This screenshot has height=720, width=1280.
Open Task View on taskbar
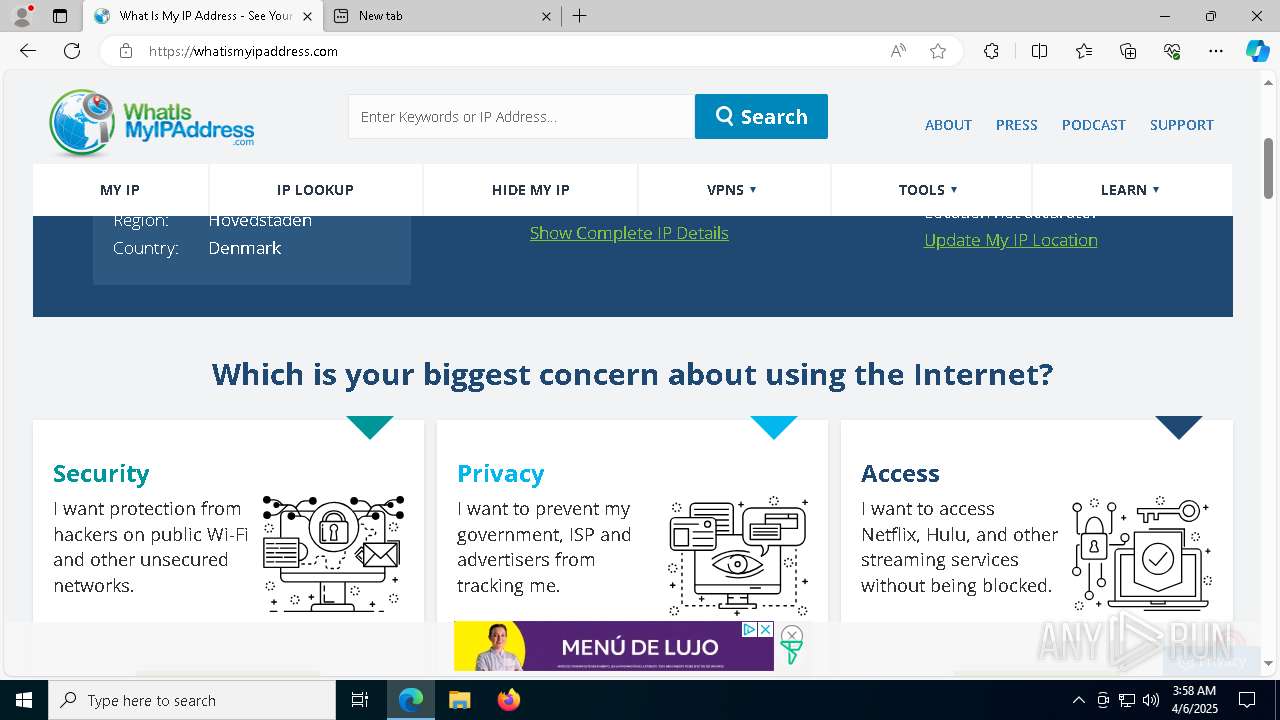point(360,700)
